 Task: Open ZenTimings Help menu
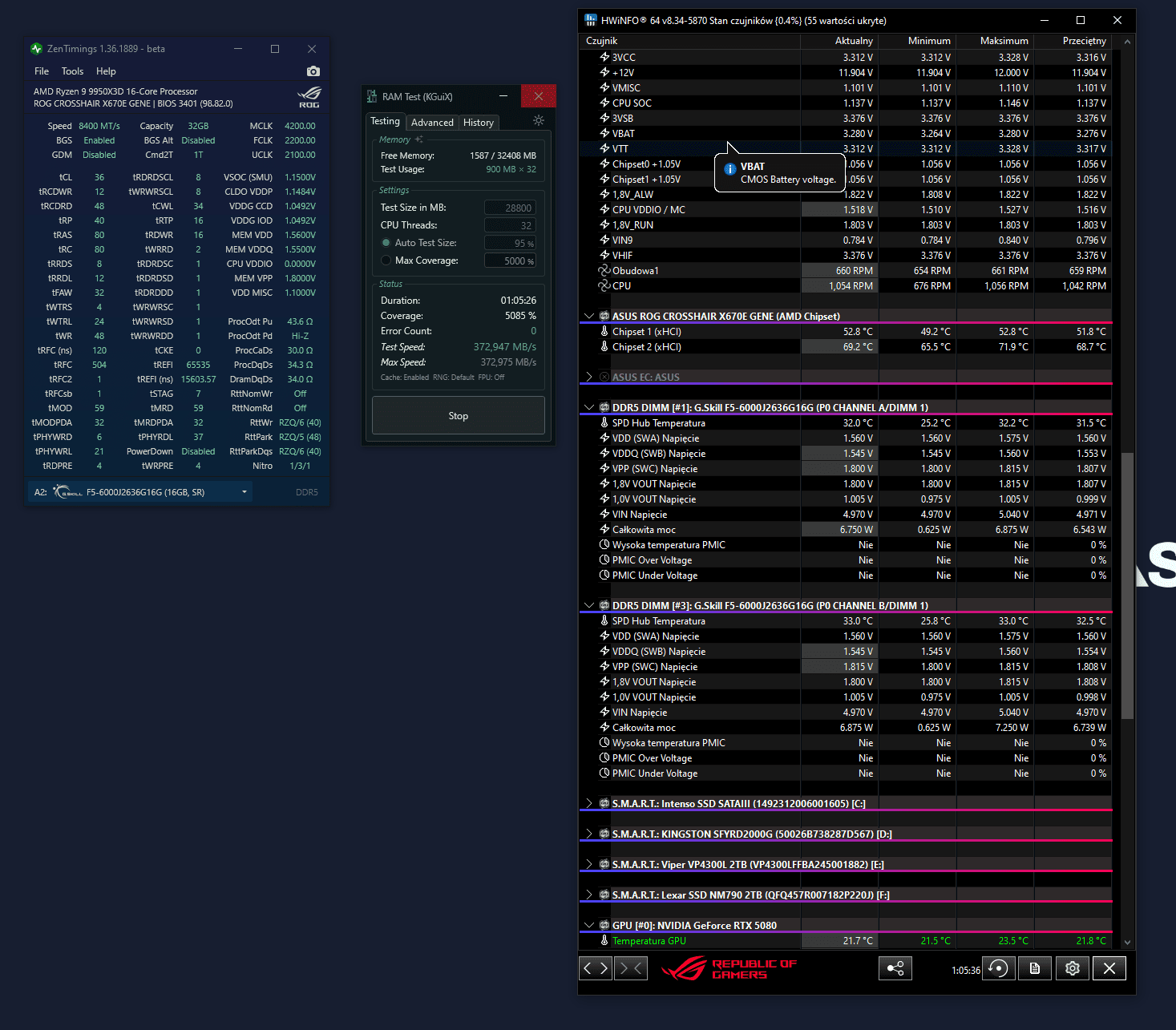pos(106,71)
